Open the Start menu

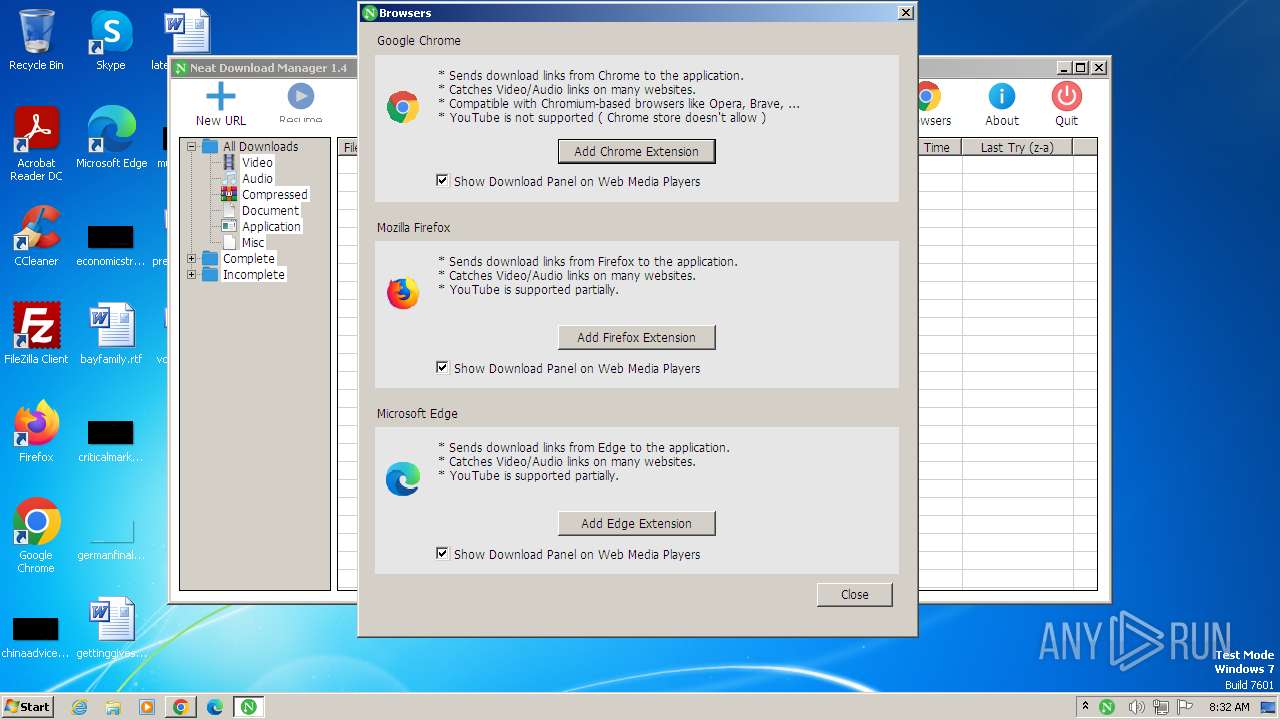coord(28,706)
